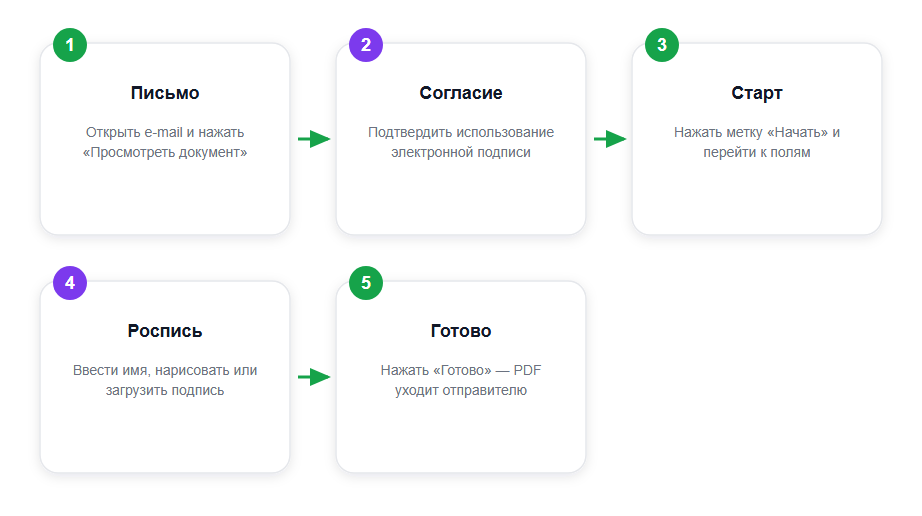Click description Нажать метку «Начать»
The height and width of the screenshot is (516, 922).
click(757, 142)
